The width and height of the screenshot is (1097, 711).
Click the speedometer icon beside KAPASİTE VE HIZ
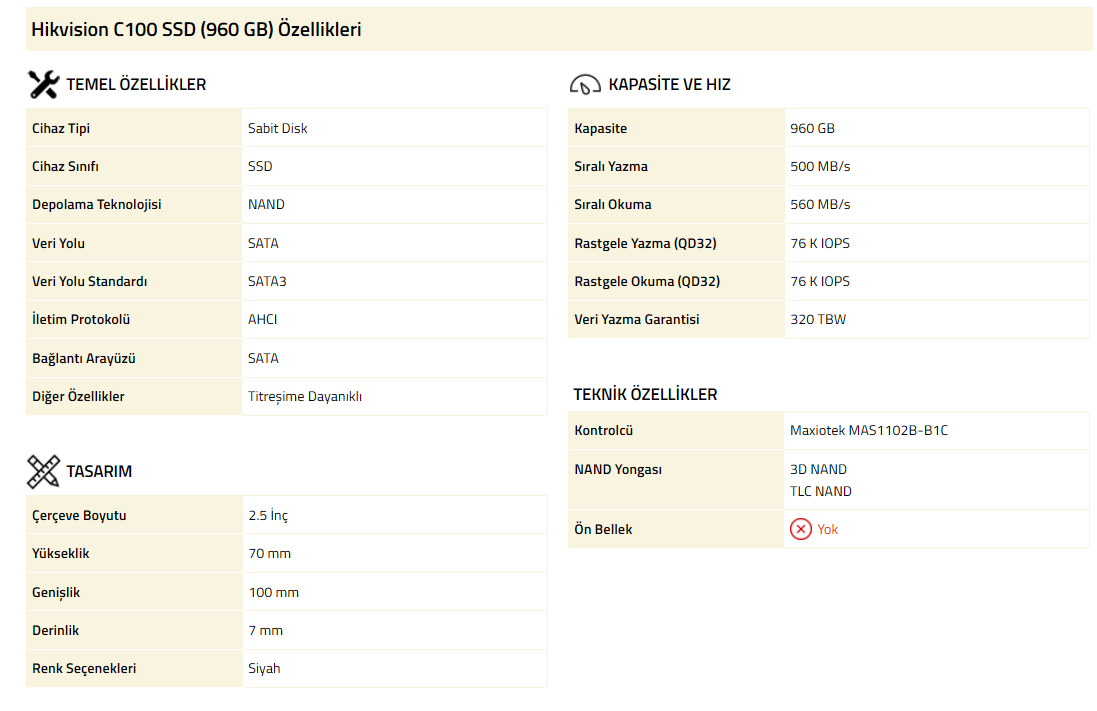click(x=585, y=85)
